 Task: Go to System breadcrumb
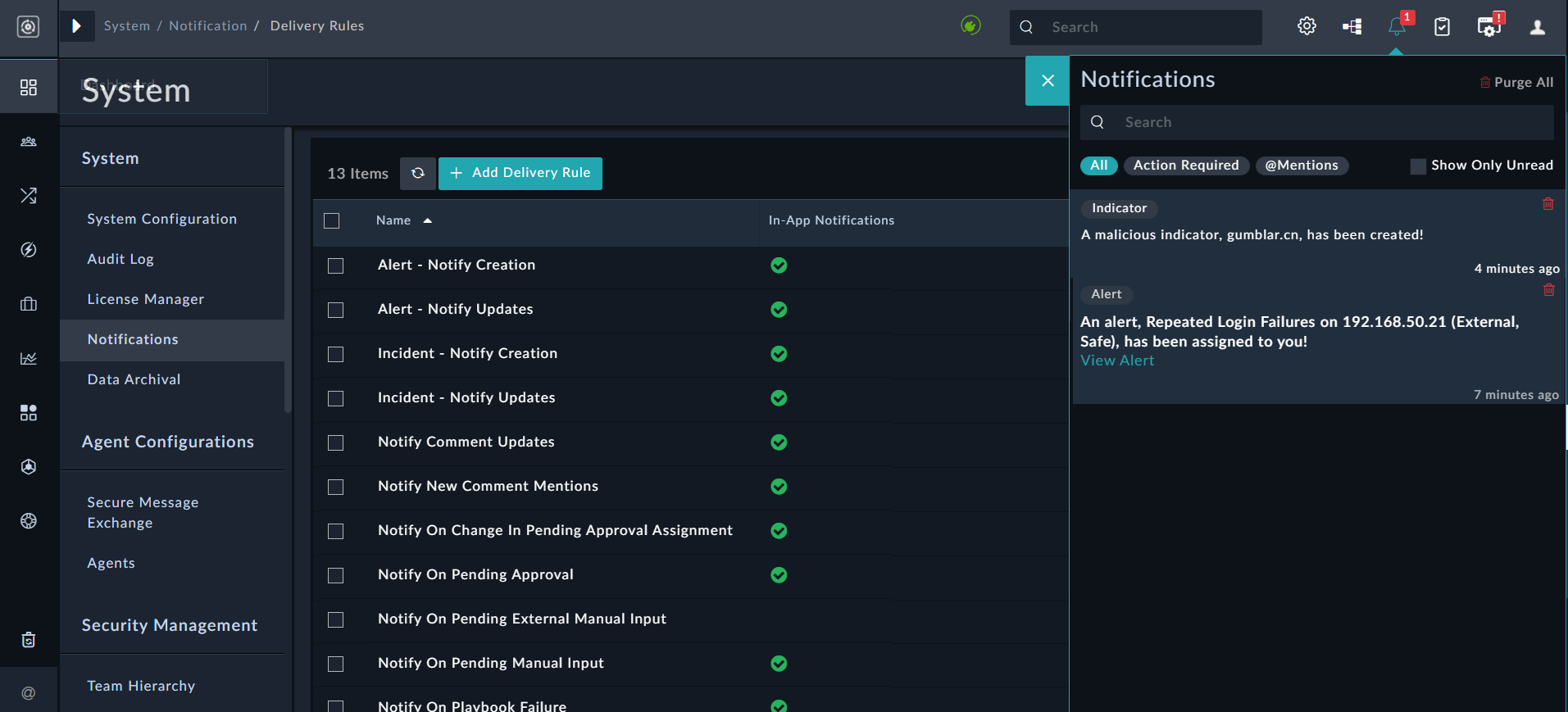[127, 26]
